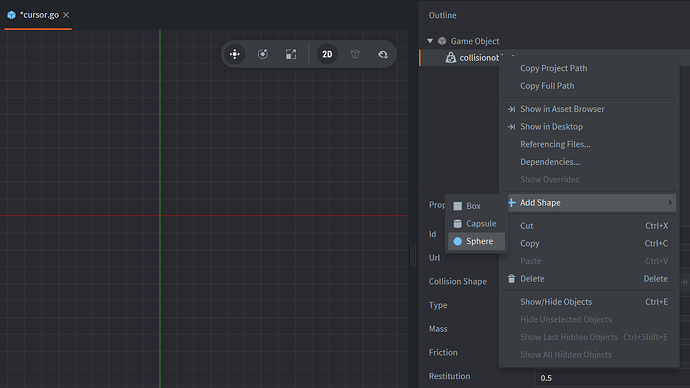Select the Scale tool in viewport toolbar

point(291,54)
